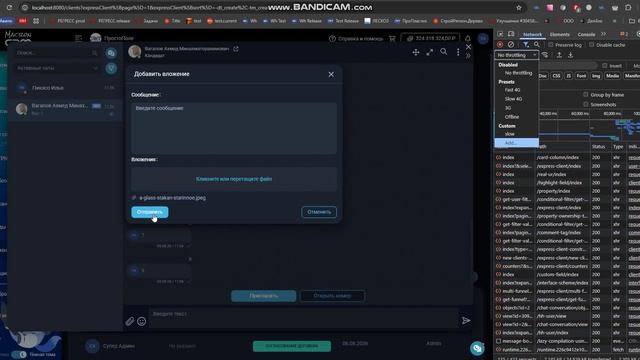Viewport: 640px width, 360px height.
Task: Close the Добавить вложение dialog
Action: (331, 74)
